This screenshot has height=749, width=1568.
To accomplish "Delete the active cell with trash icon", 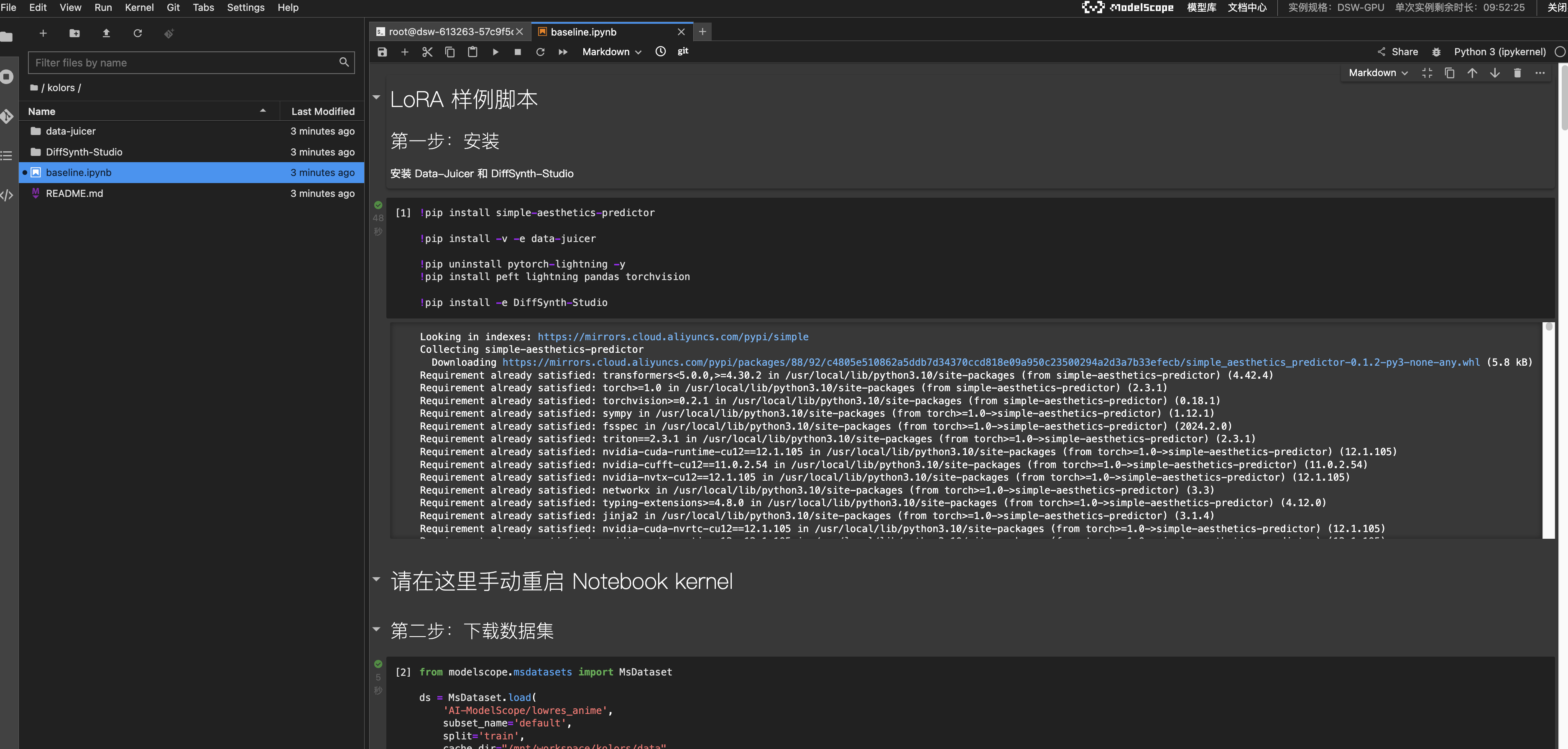I will pyautogui.click(x=1517, y=73).
